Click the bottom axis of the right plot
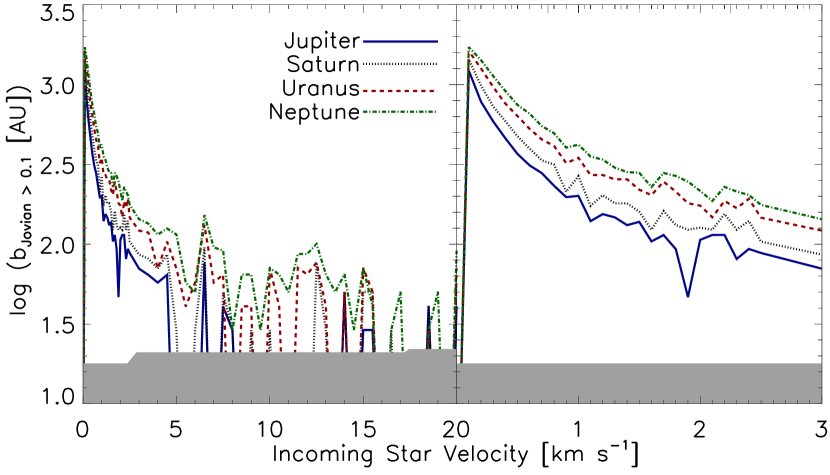Viewport: 830px width, 475px height. click(x=640, y=403)
